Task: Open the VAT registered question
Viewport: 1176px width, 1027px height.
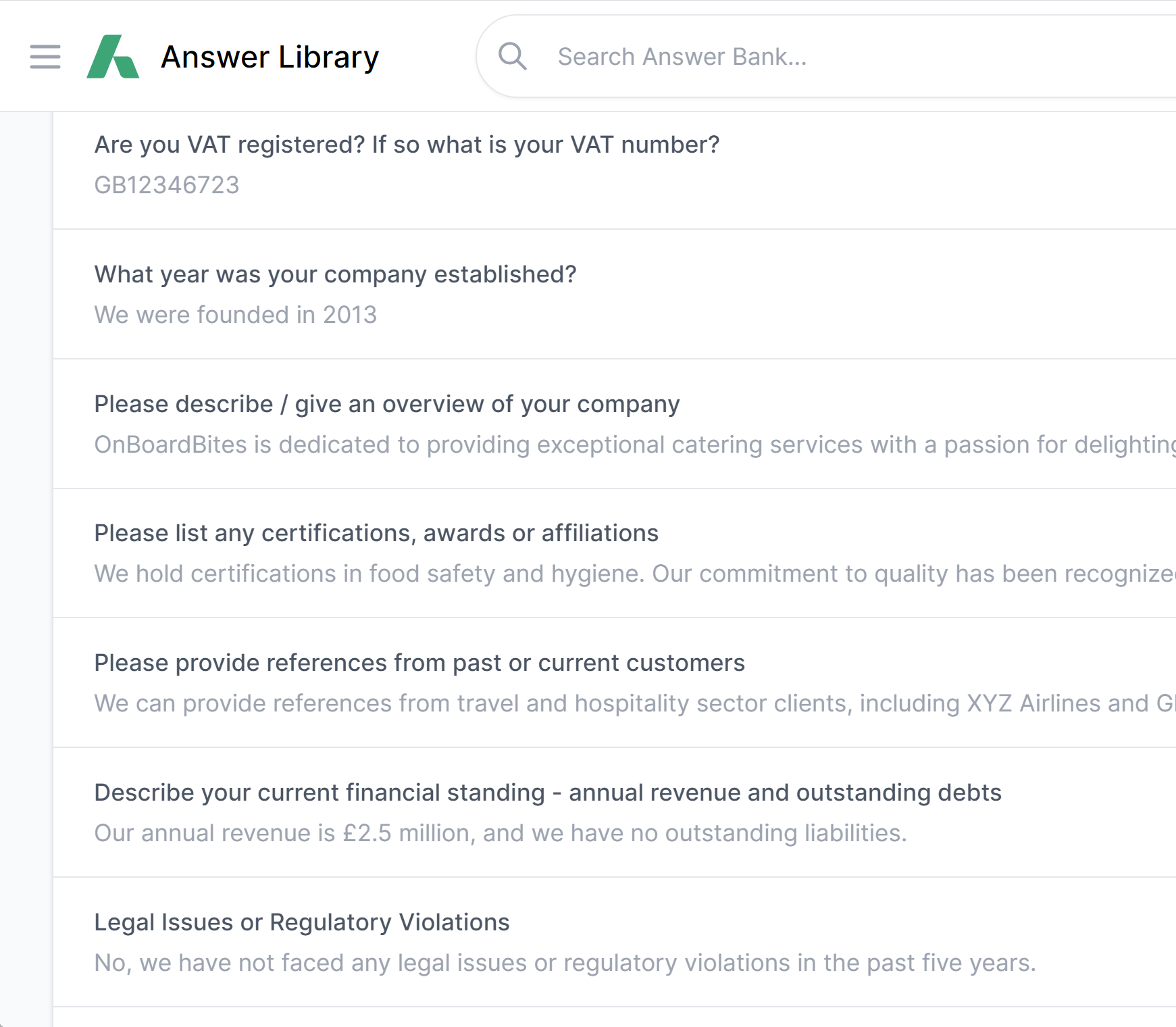Action: pyautogui.click(x=407, y=145)
